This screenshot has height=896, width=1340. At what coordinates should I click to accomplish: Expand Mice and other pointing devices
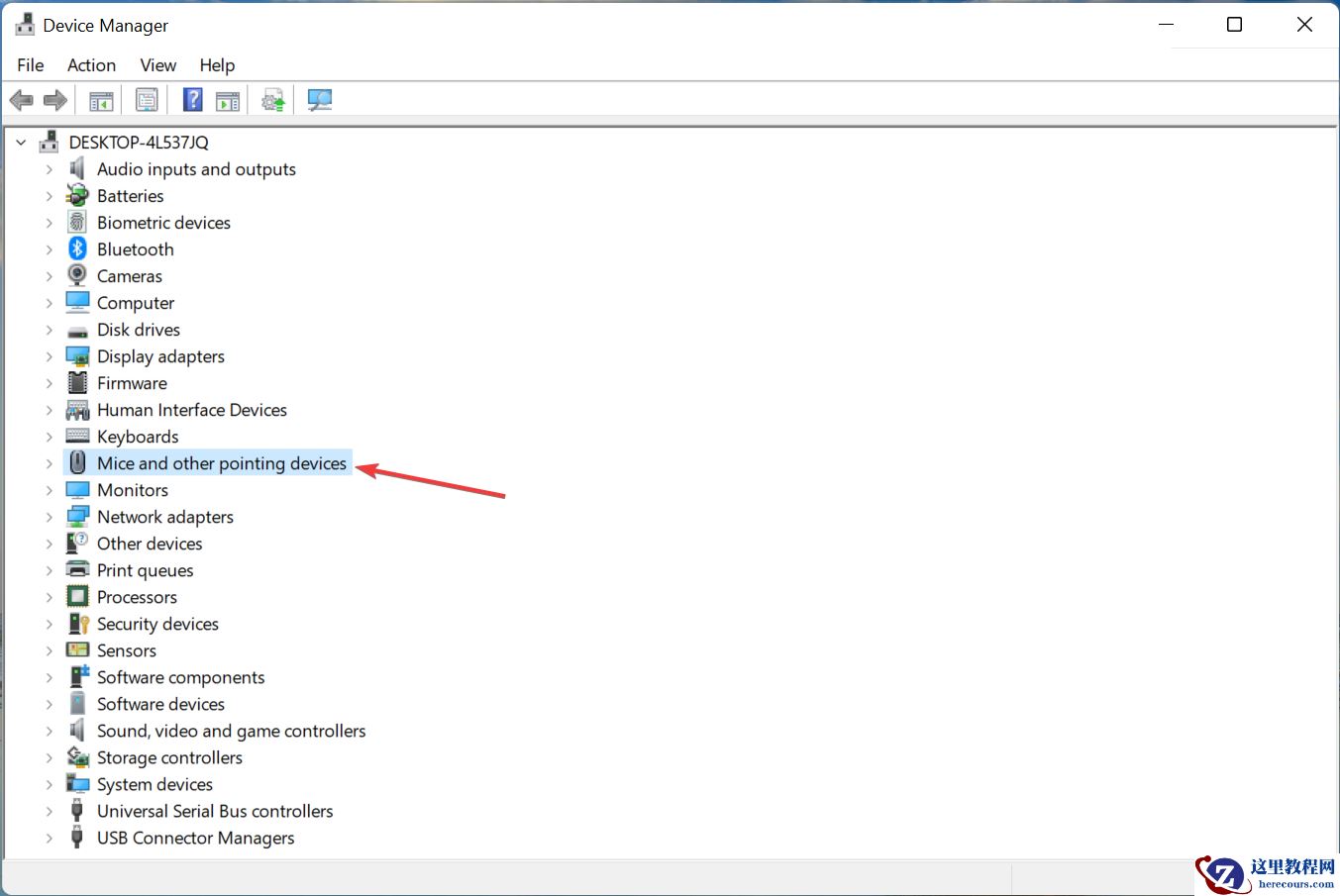[x=49, y=463]
